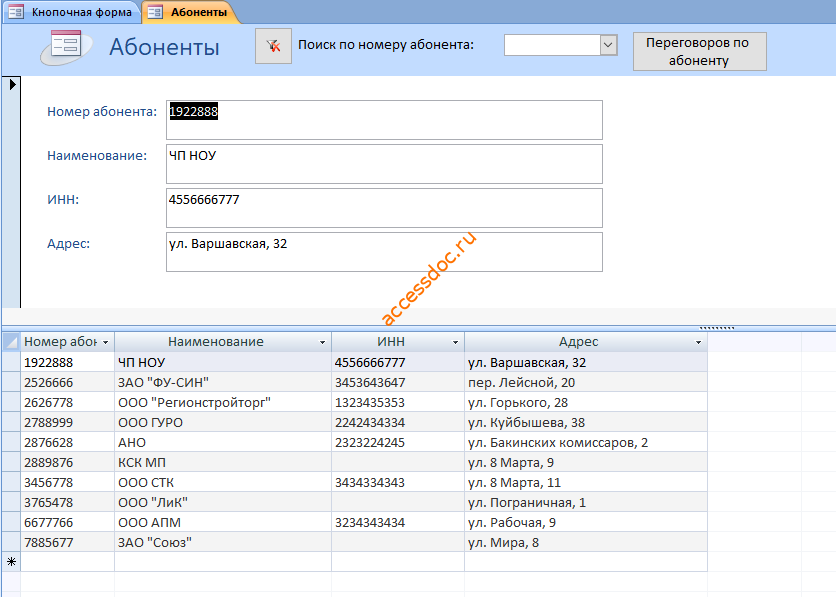The height and width of the screenshot is (597, 836).
Task: Open the Номер абонента column filter arrow
Action: tap(106, 342)
